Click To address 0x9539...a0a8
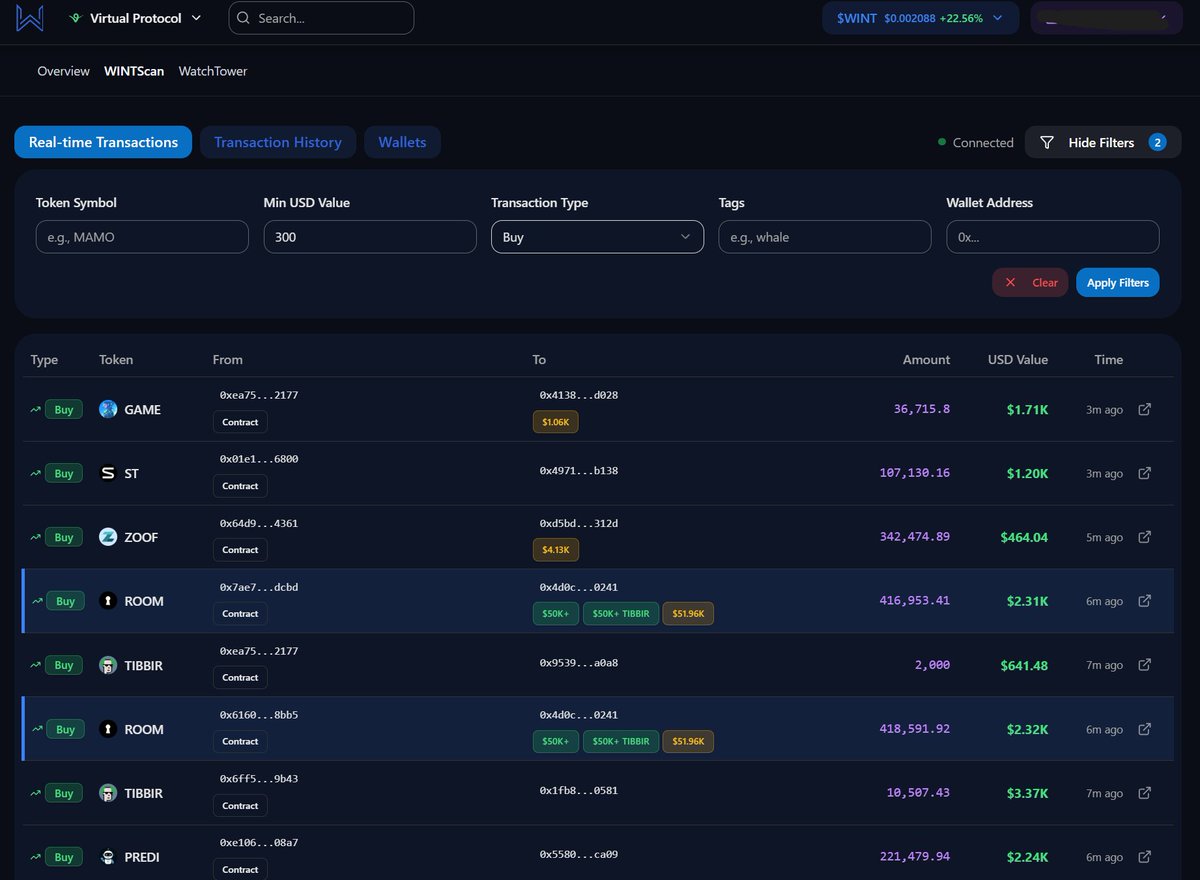The image size is (1200, 880). (579, 662)
